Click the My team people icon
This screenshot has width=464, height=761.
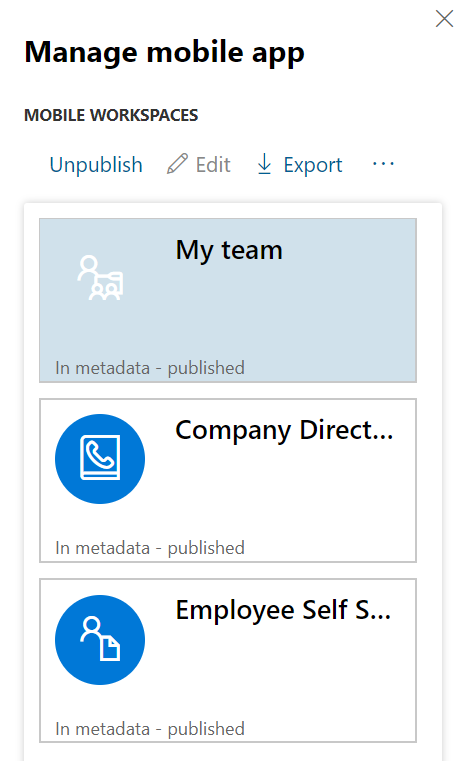point(100,278)
